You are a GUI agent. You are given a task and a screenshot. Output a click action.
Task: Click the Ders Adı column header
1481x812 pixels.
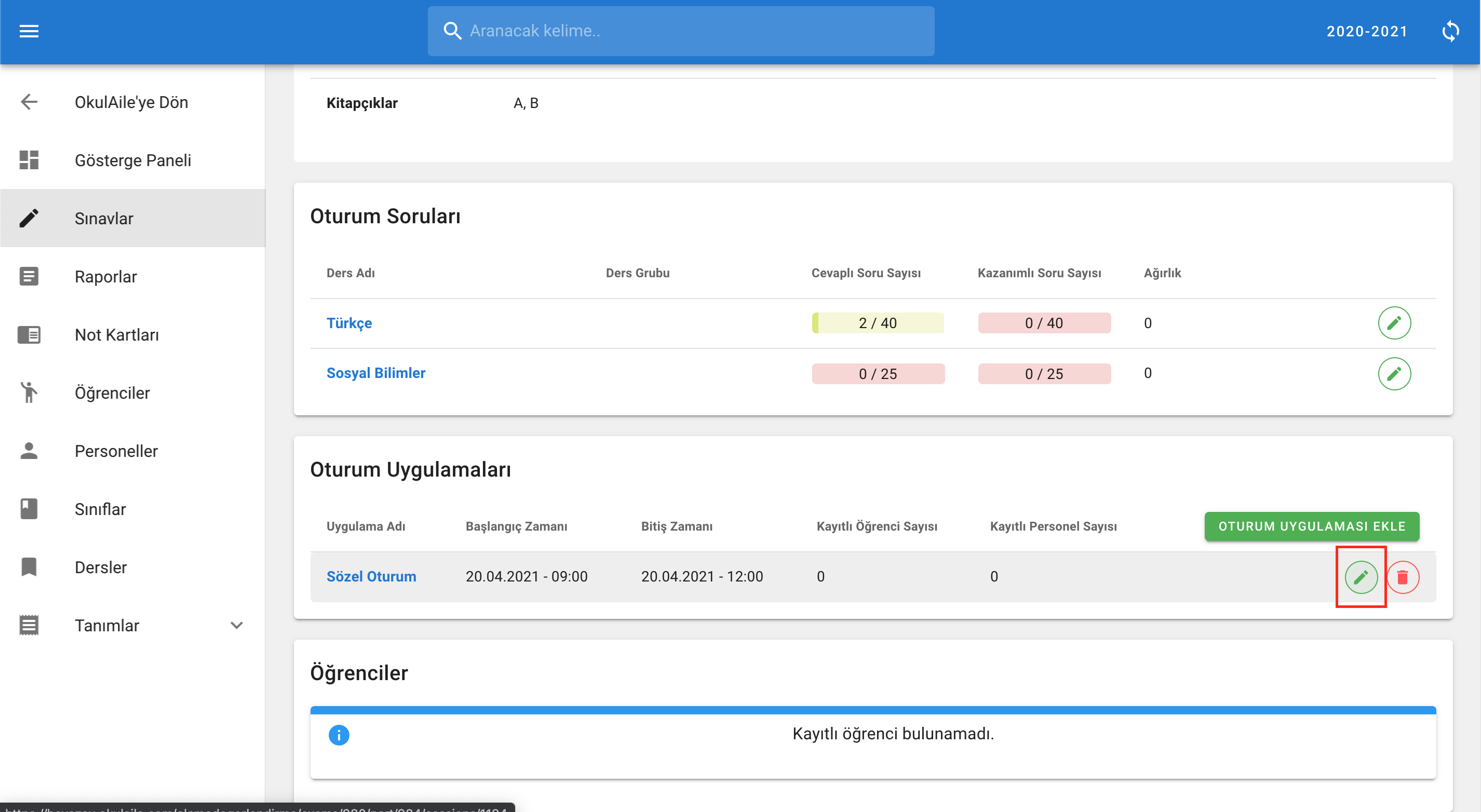[350, 273]
